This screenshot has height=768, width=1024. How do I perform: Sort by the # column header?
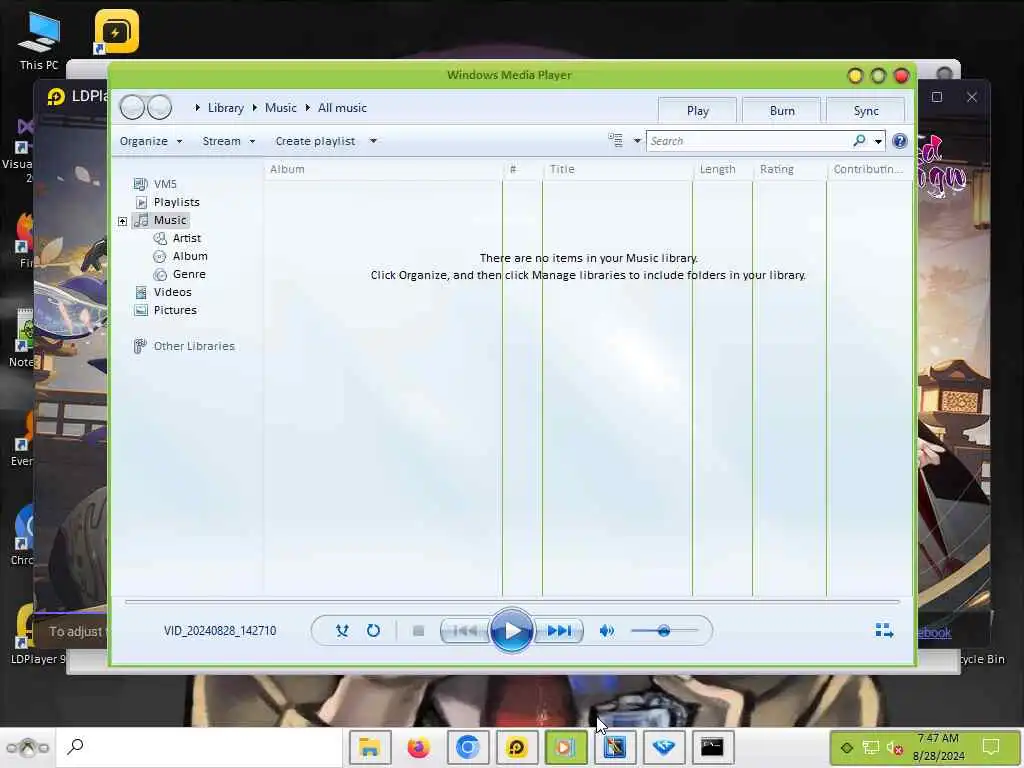[522, 169]
